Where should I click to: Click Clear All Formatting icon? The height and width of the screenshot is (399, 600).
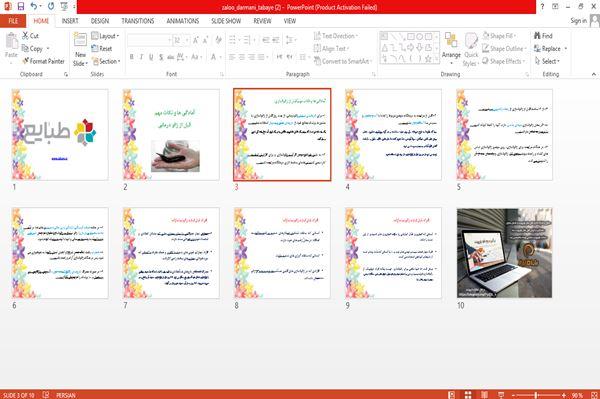click(x=218, y=40)
